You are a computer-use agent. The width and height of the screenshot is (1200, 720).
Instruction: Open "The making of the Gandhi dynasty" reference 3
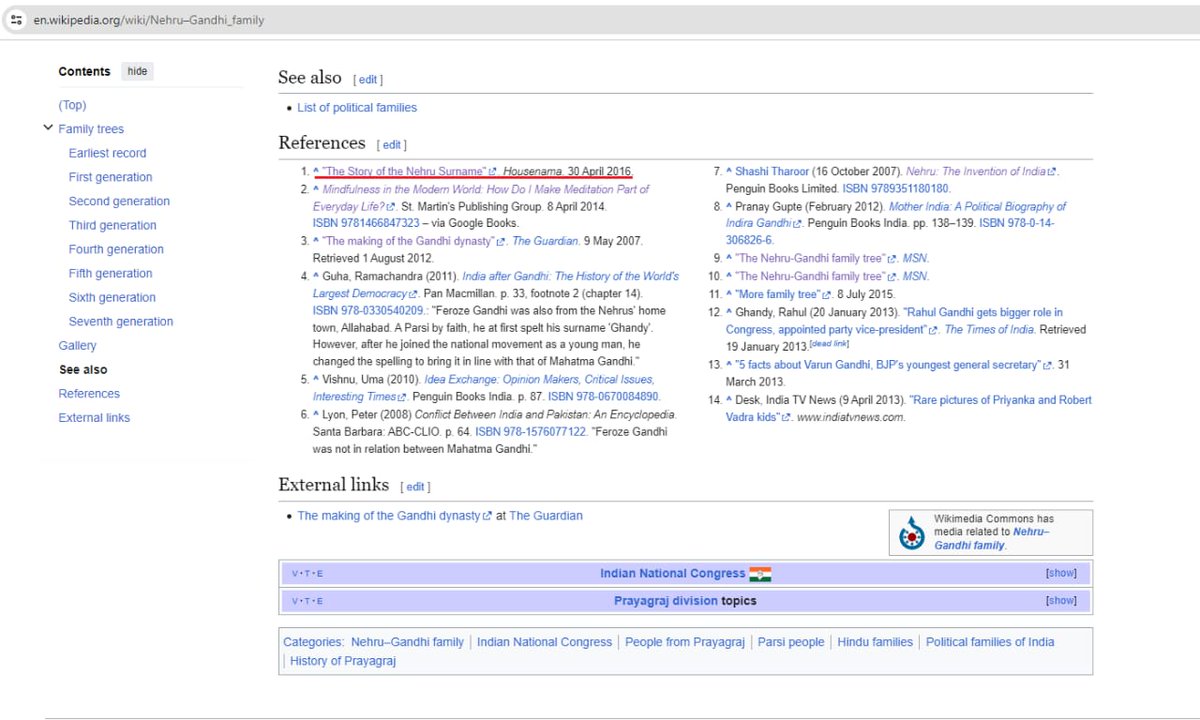click(x=415, y=241)
